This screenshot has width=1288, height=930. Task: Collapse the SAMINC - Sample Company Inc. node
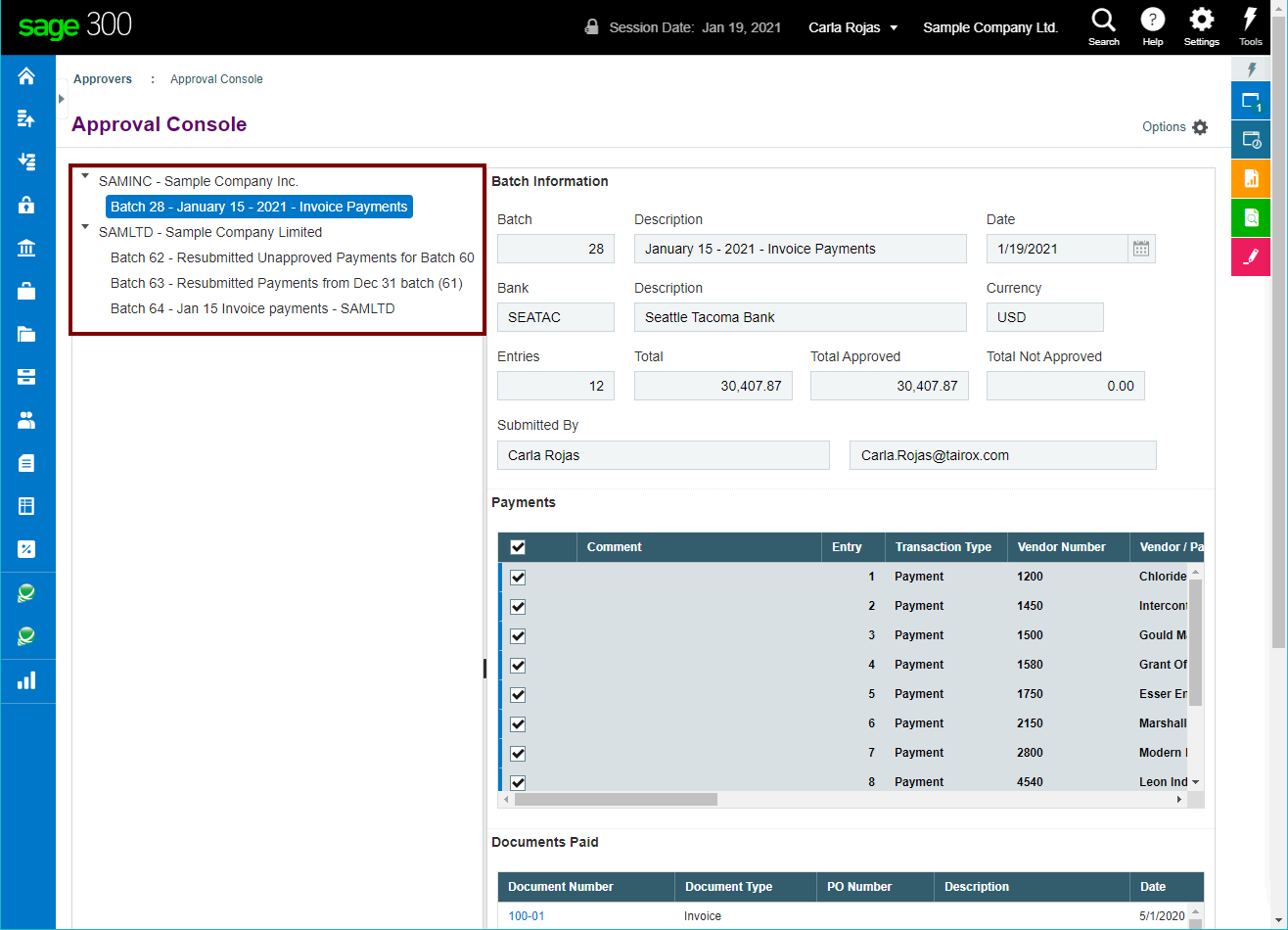[86, 177]
